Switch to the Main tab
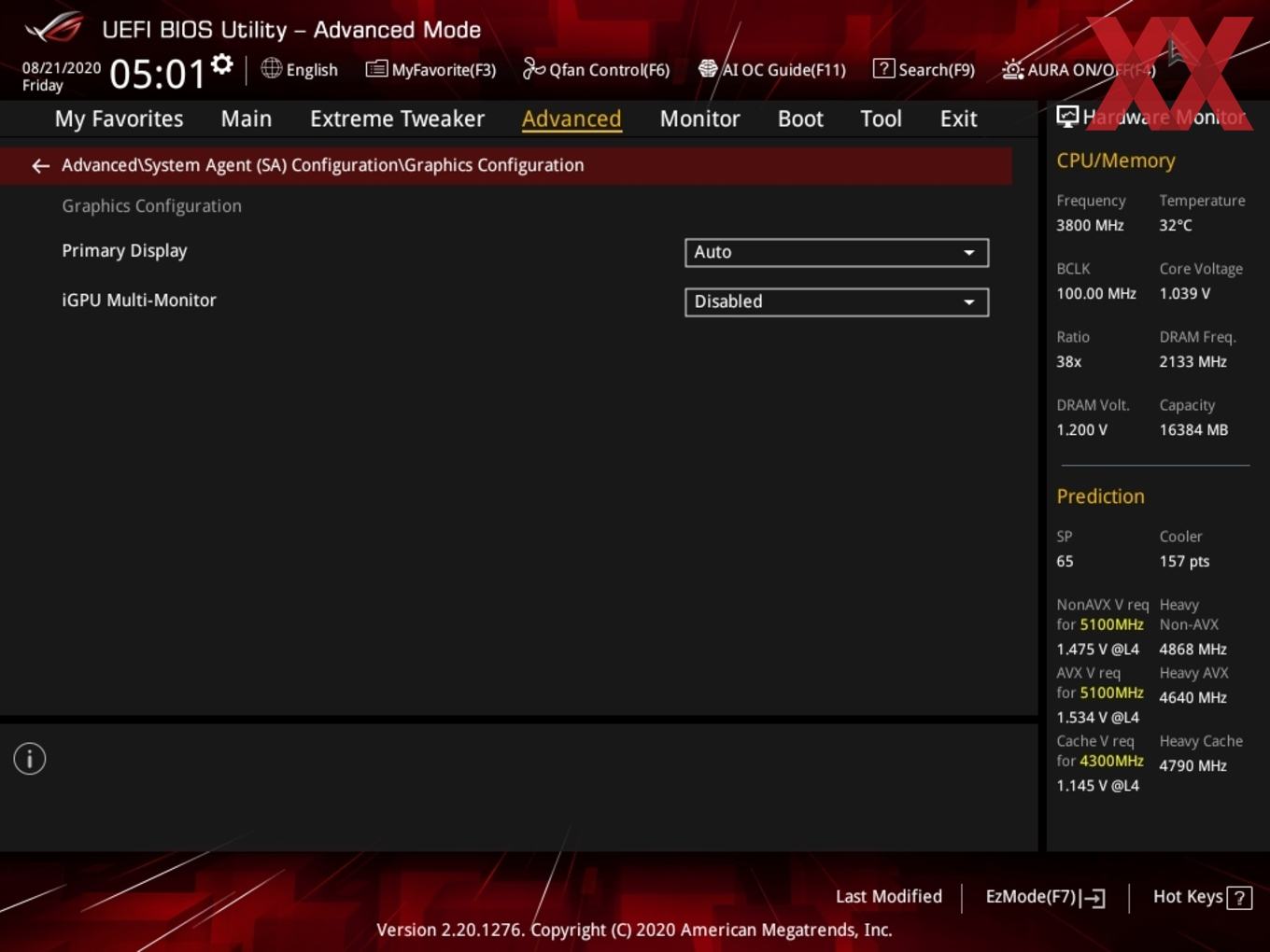Viewport: 1270px width, 952px height. pyautogui.click(x=247, y=119)
